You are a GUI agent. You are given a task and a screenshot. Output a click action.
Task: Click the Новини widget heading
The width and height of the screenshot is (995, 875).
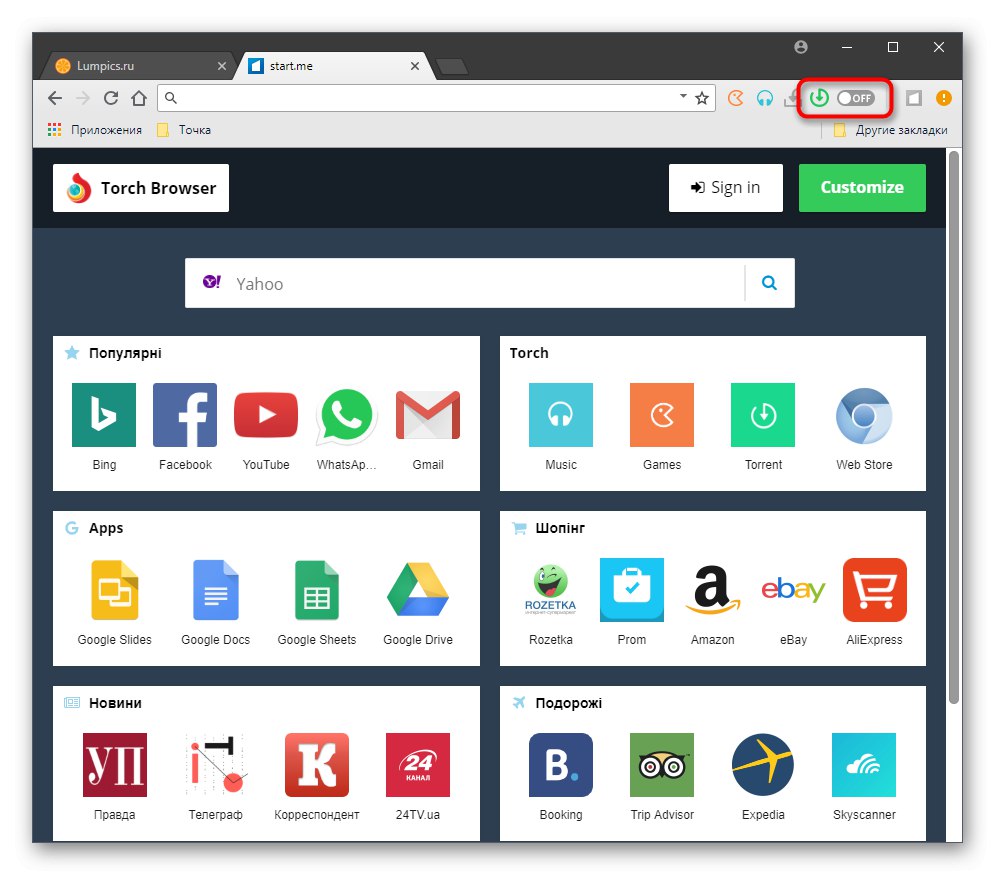[115, 703]
